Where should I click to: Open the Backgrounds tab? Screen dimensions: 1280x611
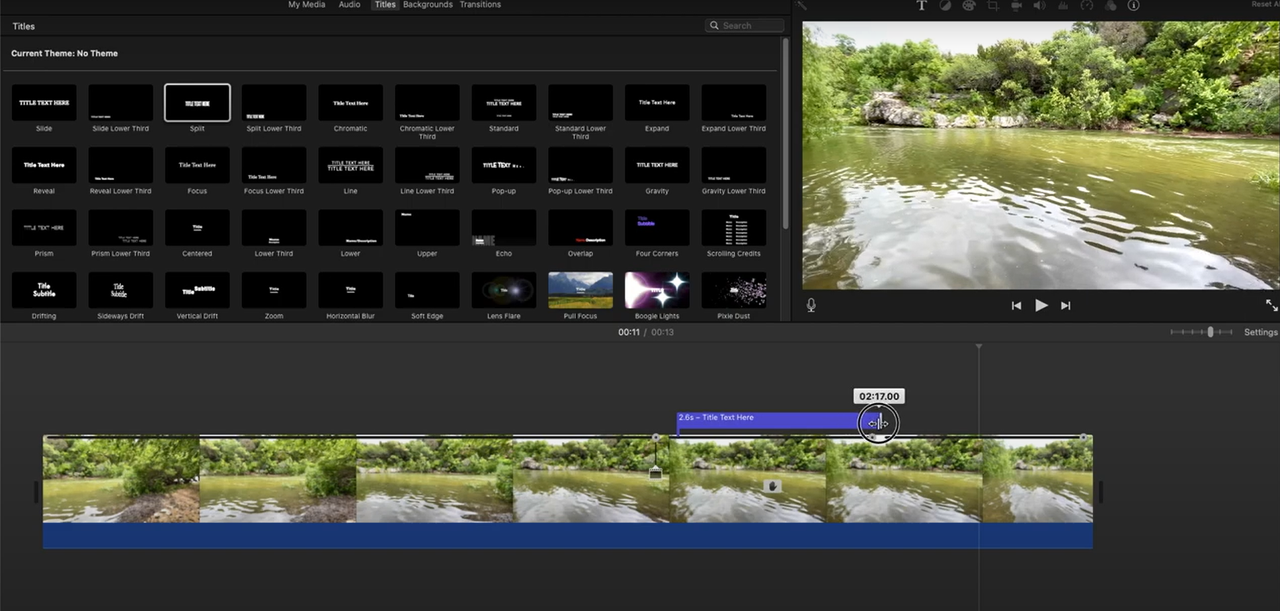(428, 5)
